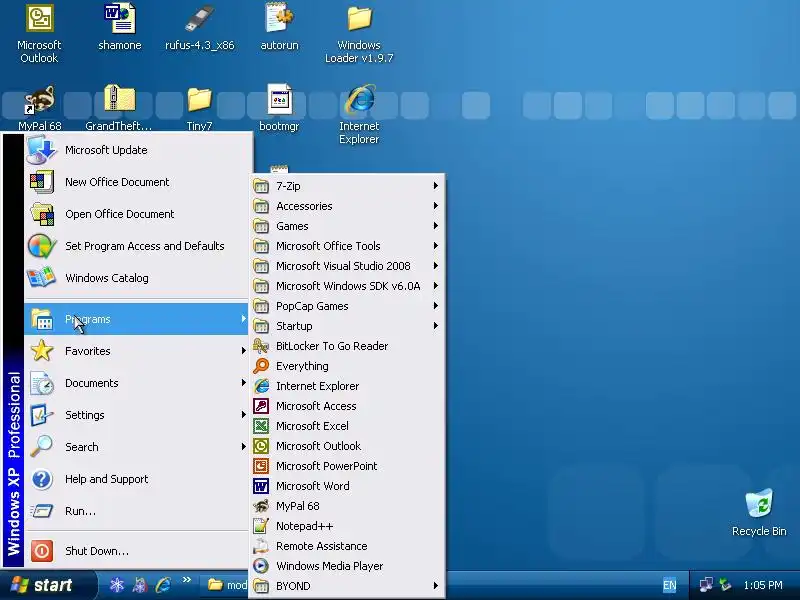Click Microsoft Access key icon

point(261,406)
